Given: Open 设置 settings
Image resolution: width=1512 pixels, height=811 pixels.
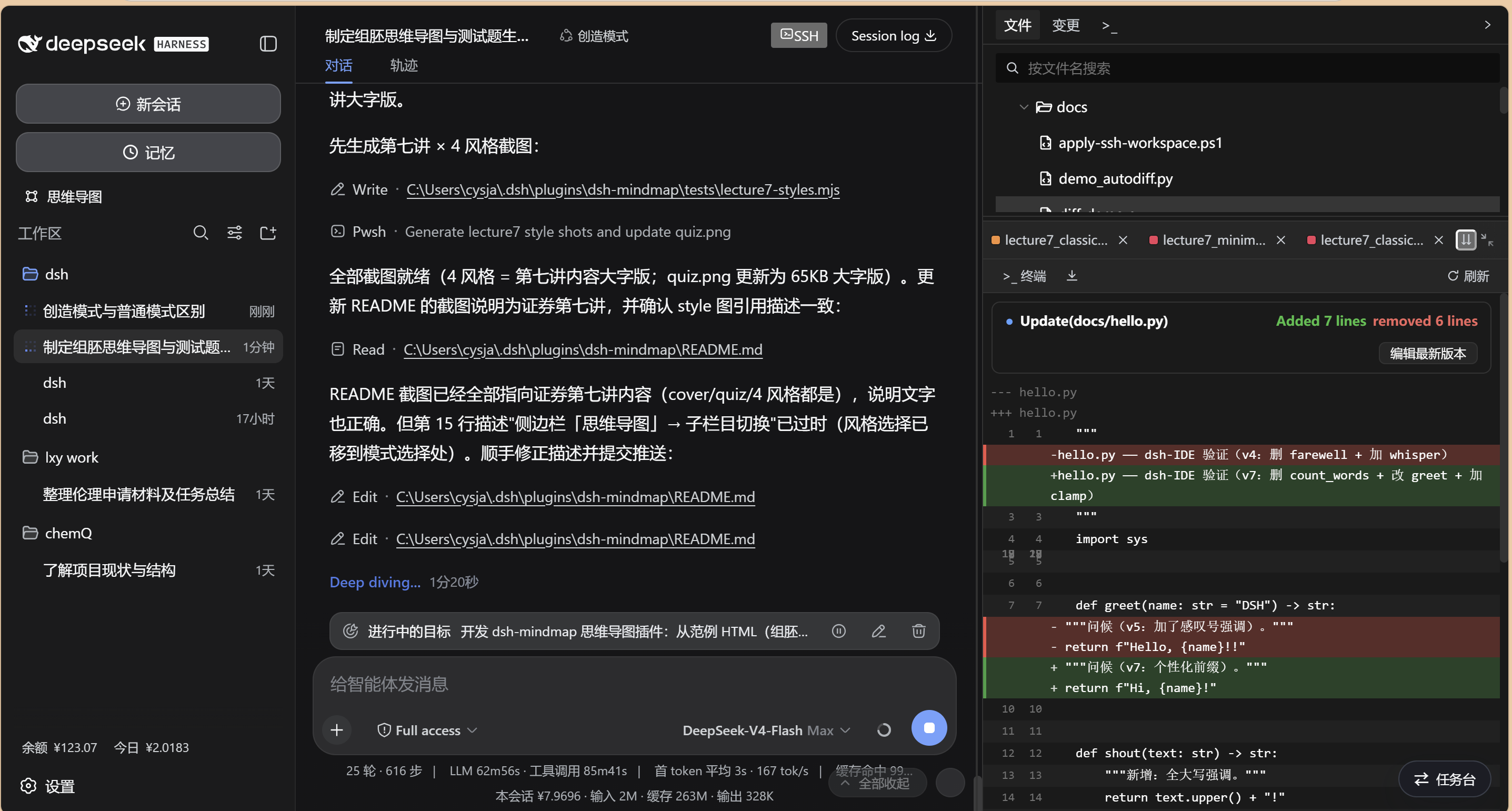Looking at the screenshot, I should pyautogui.click(x=48, y=786).
